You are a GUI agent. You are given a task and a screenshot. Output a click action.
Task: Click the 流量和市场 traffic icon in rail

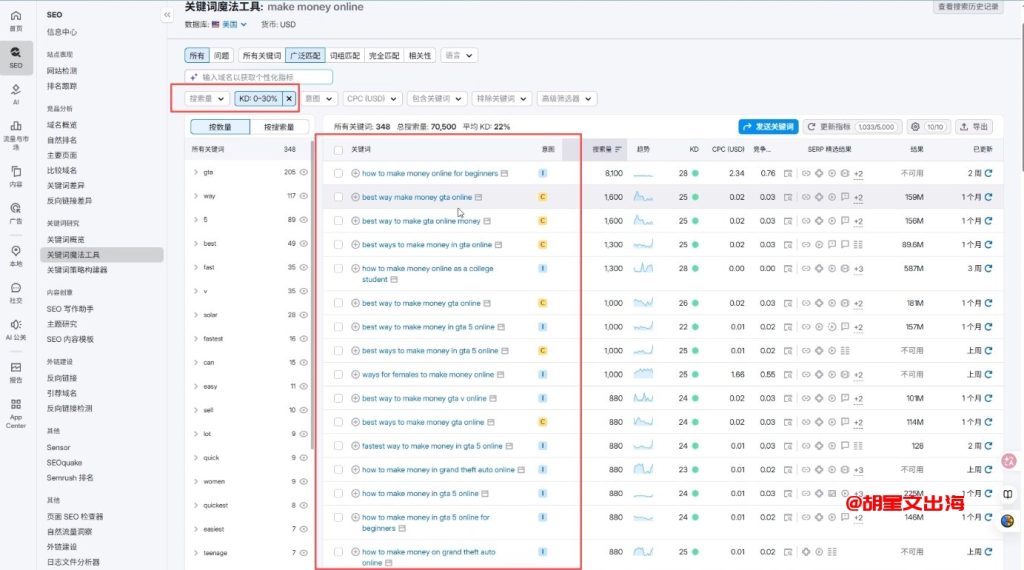click(16, 133)
